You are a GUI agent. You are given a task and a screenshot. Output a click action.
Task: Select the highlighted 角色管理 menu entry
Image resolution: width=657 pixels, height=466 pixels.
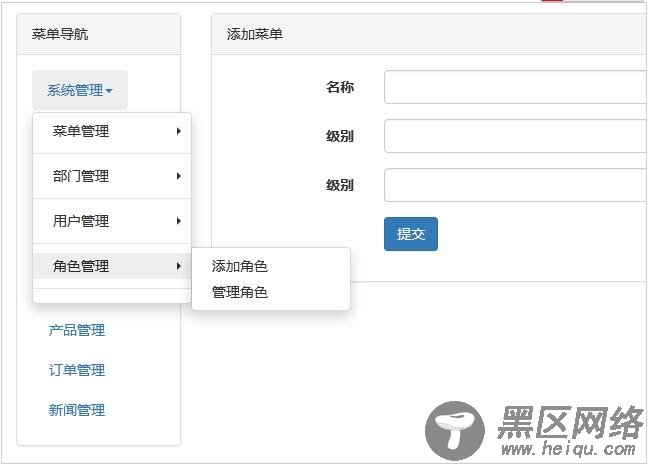click(112, 266)
